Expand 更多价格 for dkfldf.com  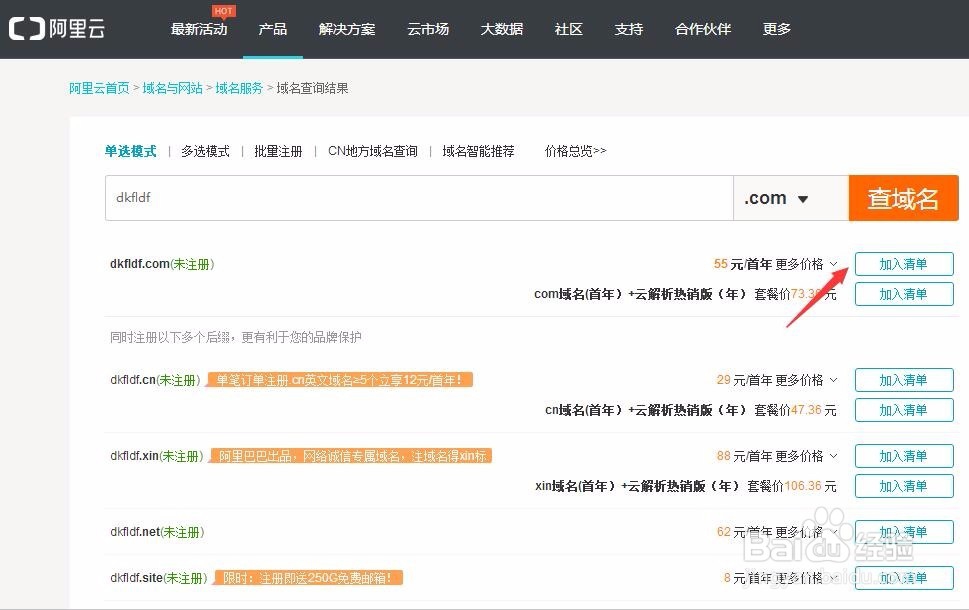click(806, 264)
